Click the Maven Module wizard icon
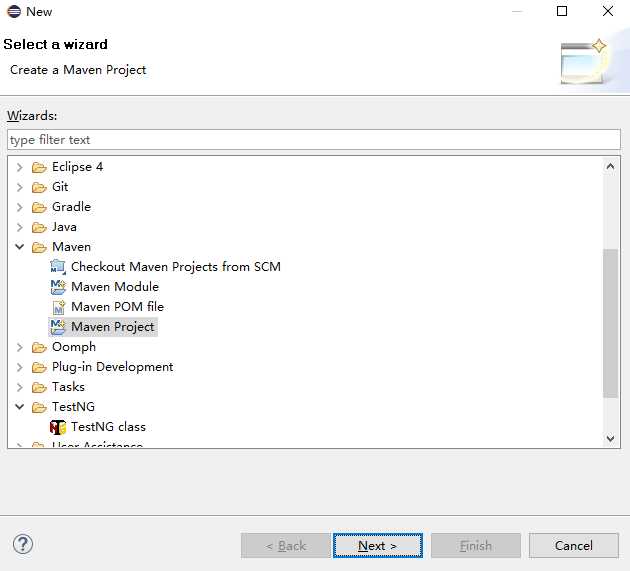Screen dimensions: 630x571 pyautogui.click(x=58, y=287)
